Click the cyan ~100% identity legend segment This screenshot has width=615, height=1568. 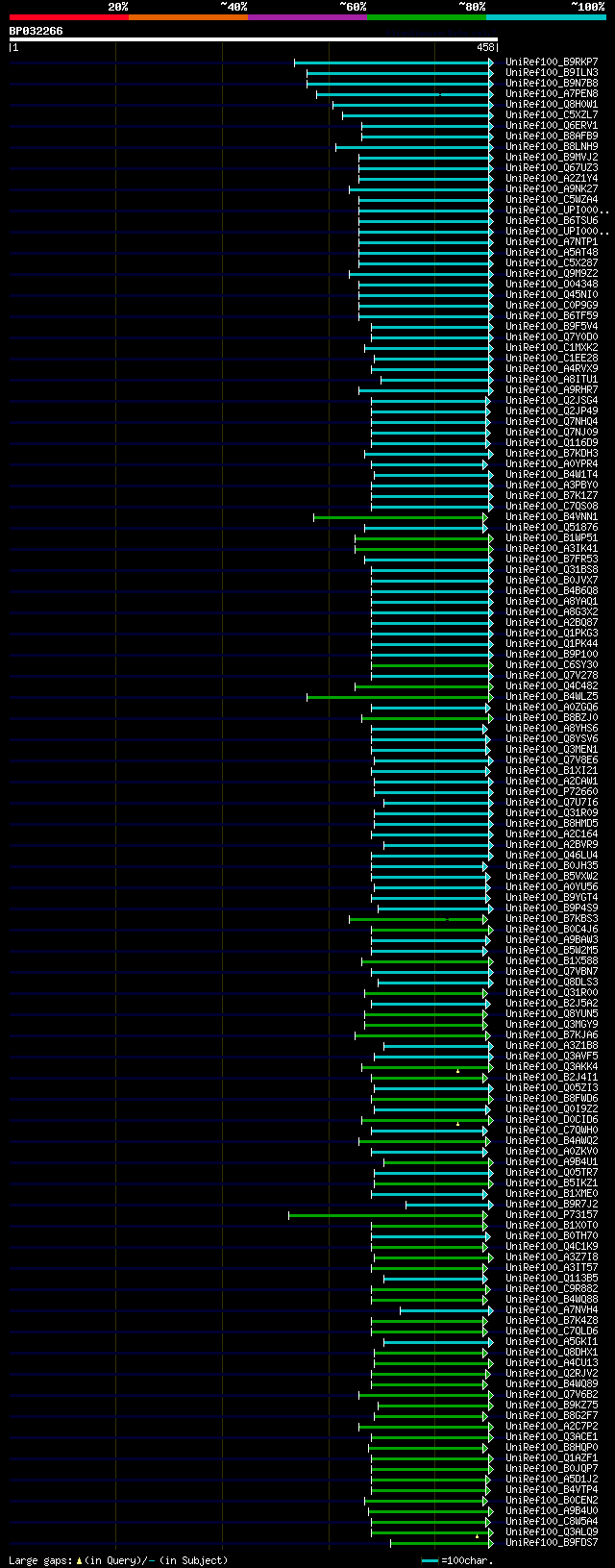[546, 17]
